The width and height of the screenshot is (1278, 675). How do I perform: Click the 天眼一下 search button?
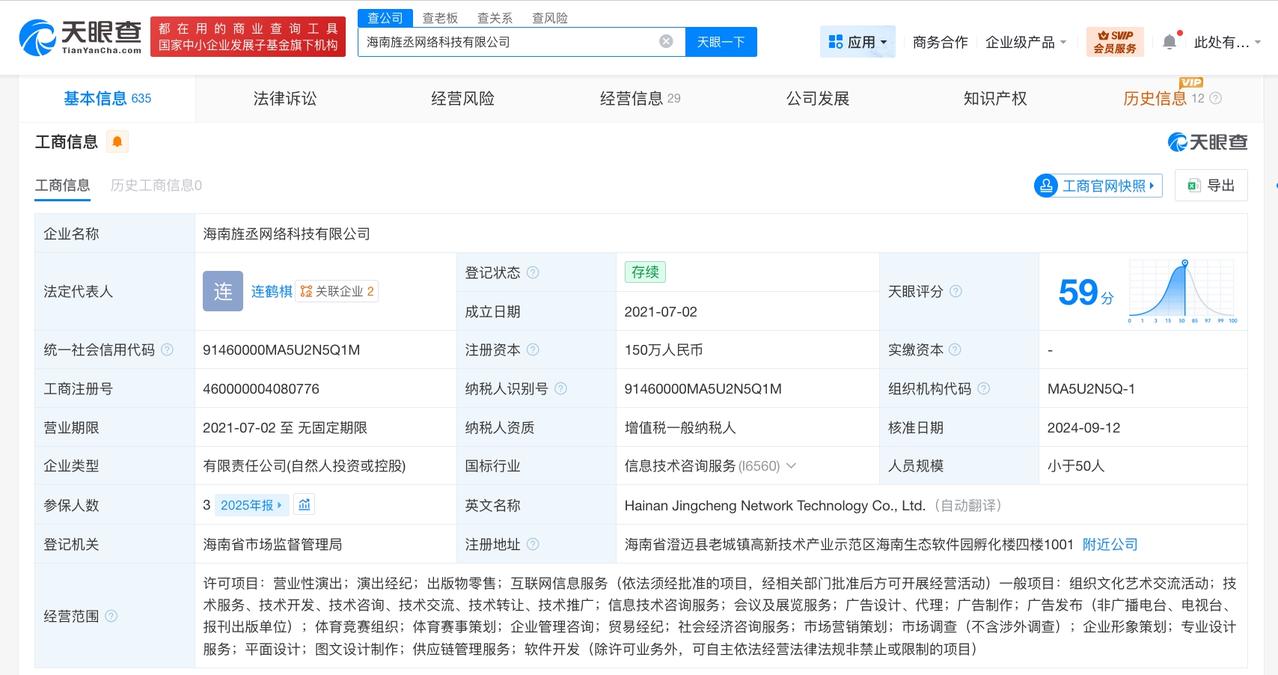pos(721,42)
